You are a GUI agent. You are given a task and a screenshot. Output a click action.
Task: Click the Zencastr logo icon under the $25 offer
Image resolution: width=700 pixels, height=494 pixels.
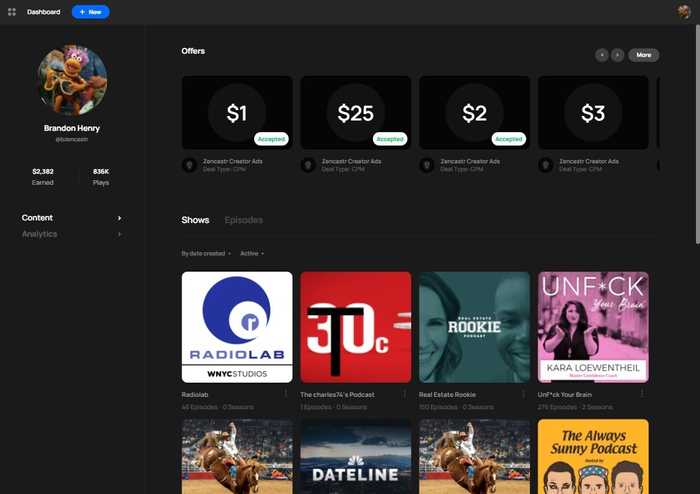[x=308, y=165]
